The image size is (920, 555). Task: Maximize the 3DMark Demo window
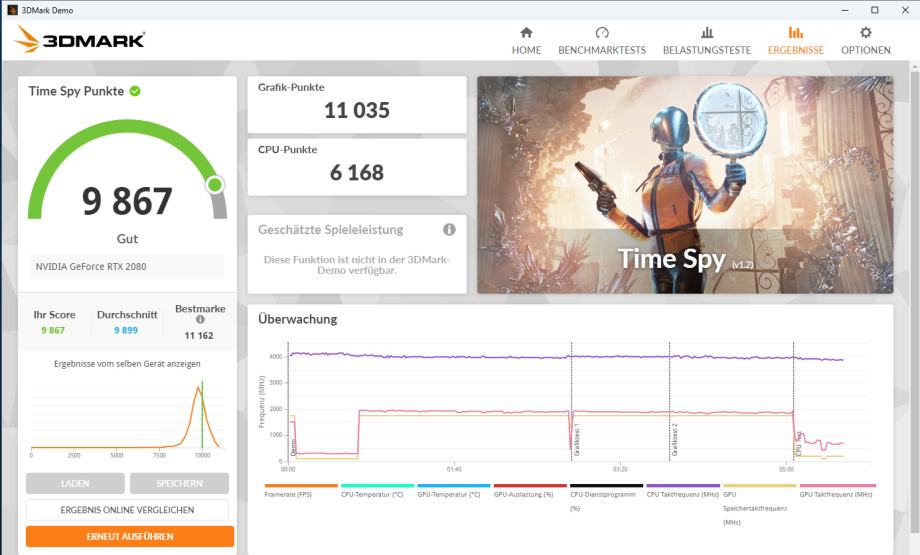click(875, 10)
